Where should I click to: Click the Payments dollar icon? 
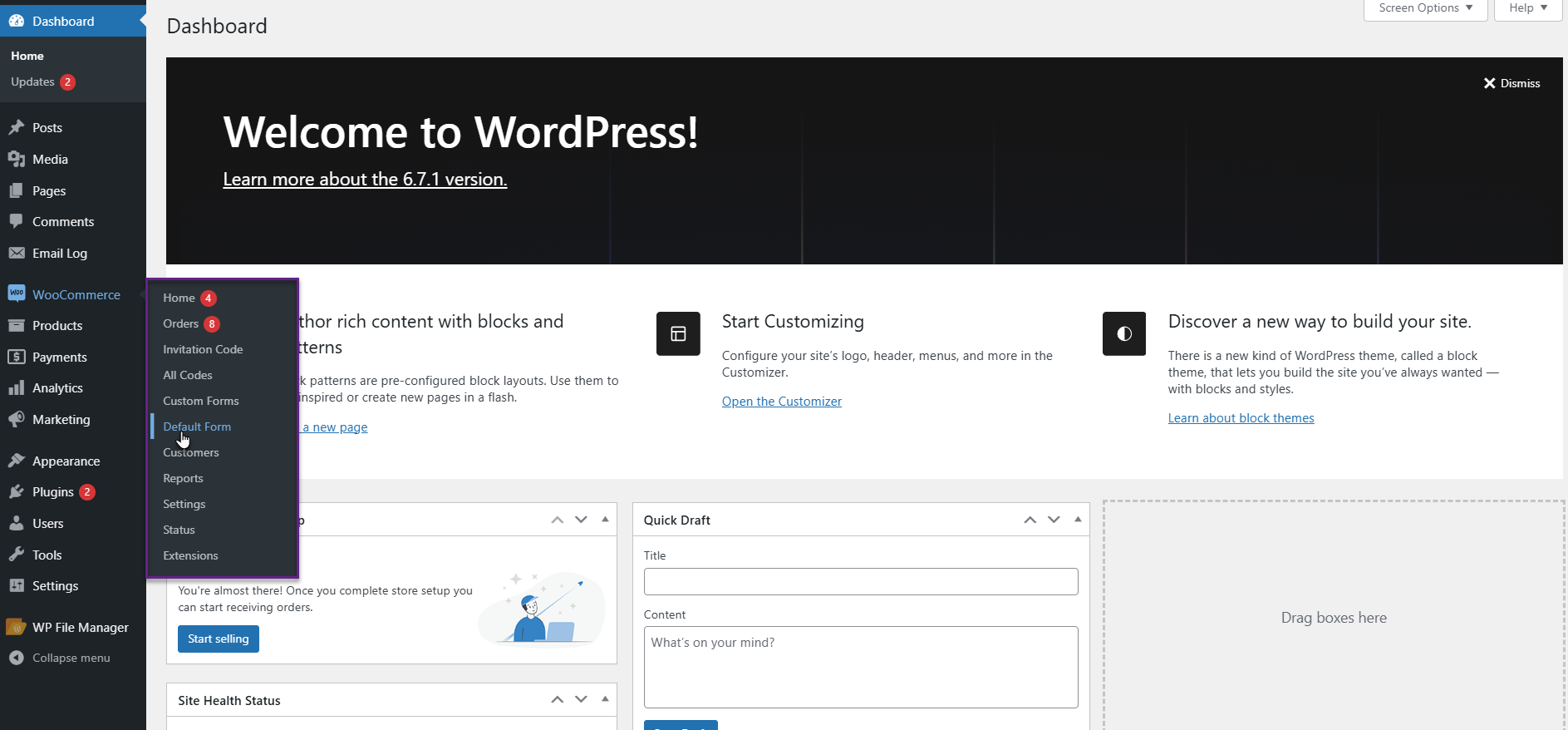coord(17,357)
